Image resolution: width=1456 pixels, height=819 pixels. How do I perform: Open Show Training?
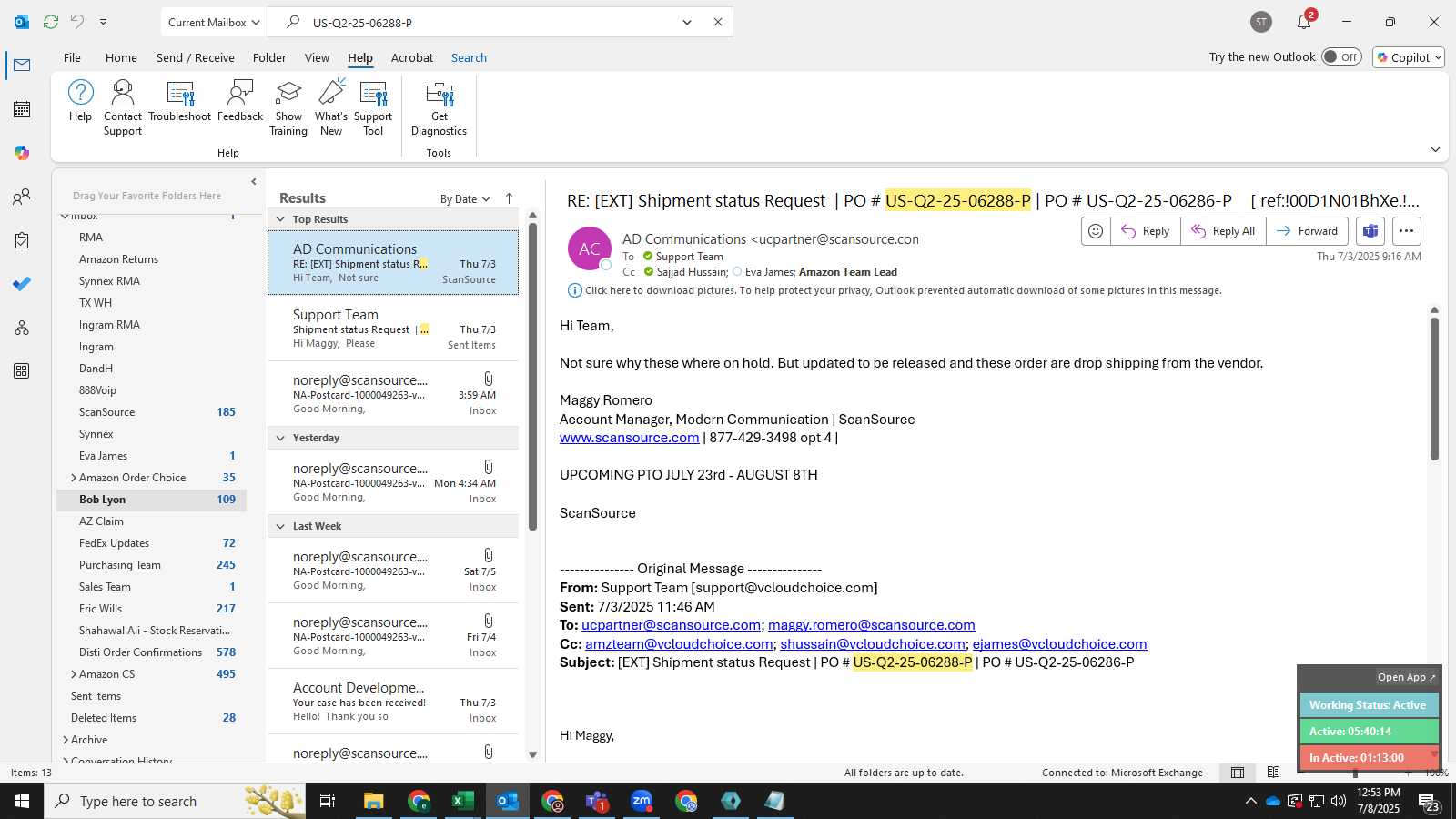click(x=288, y=107)
